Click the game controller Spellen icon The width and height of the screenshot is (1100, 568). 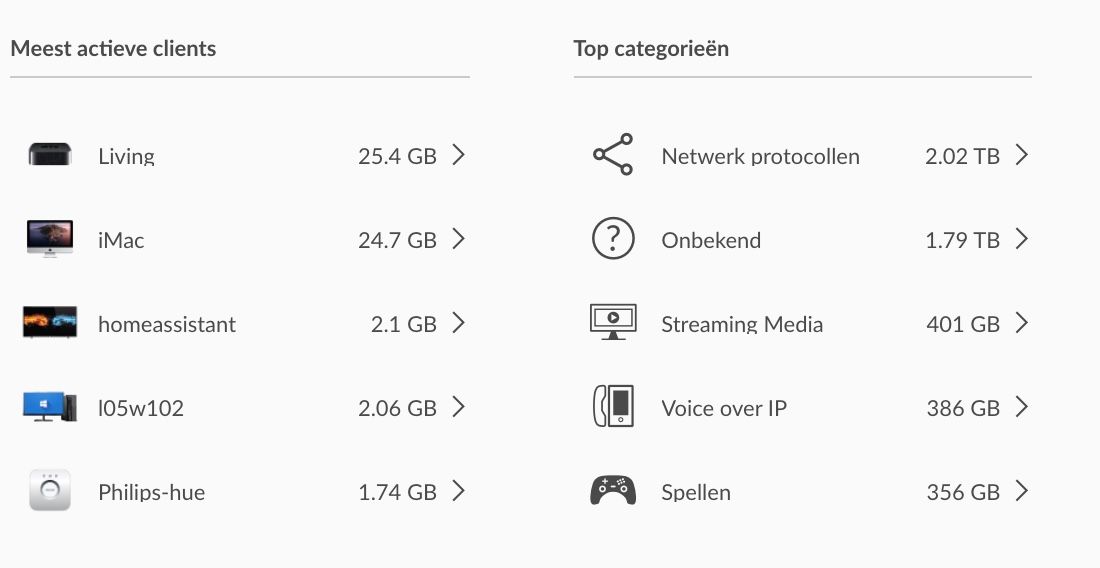(613, 490)
